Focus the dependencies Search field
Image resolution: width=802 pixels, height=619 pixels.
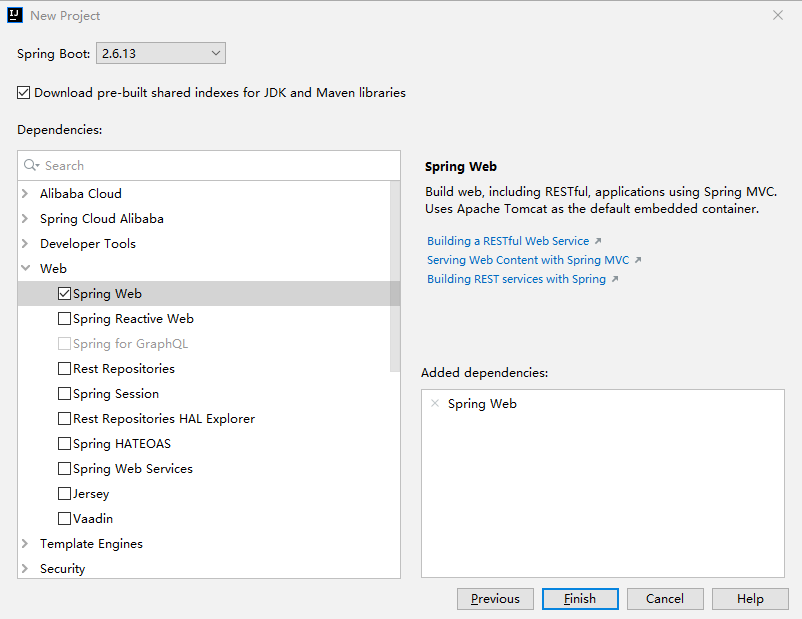[x=215, y=165]
